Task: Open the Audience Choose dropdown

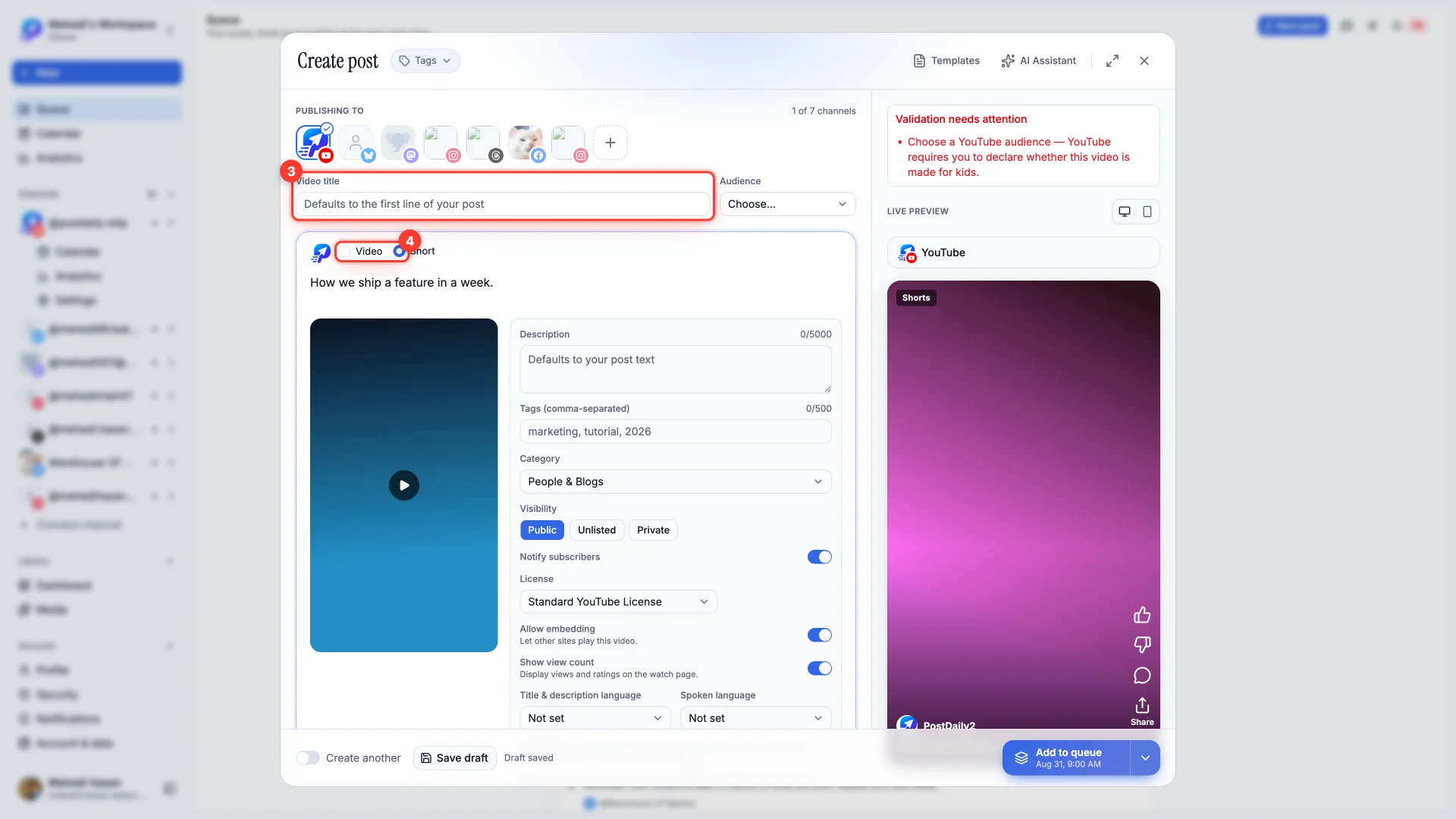Action: click(x=787, y=204)
